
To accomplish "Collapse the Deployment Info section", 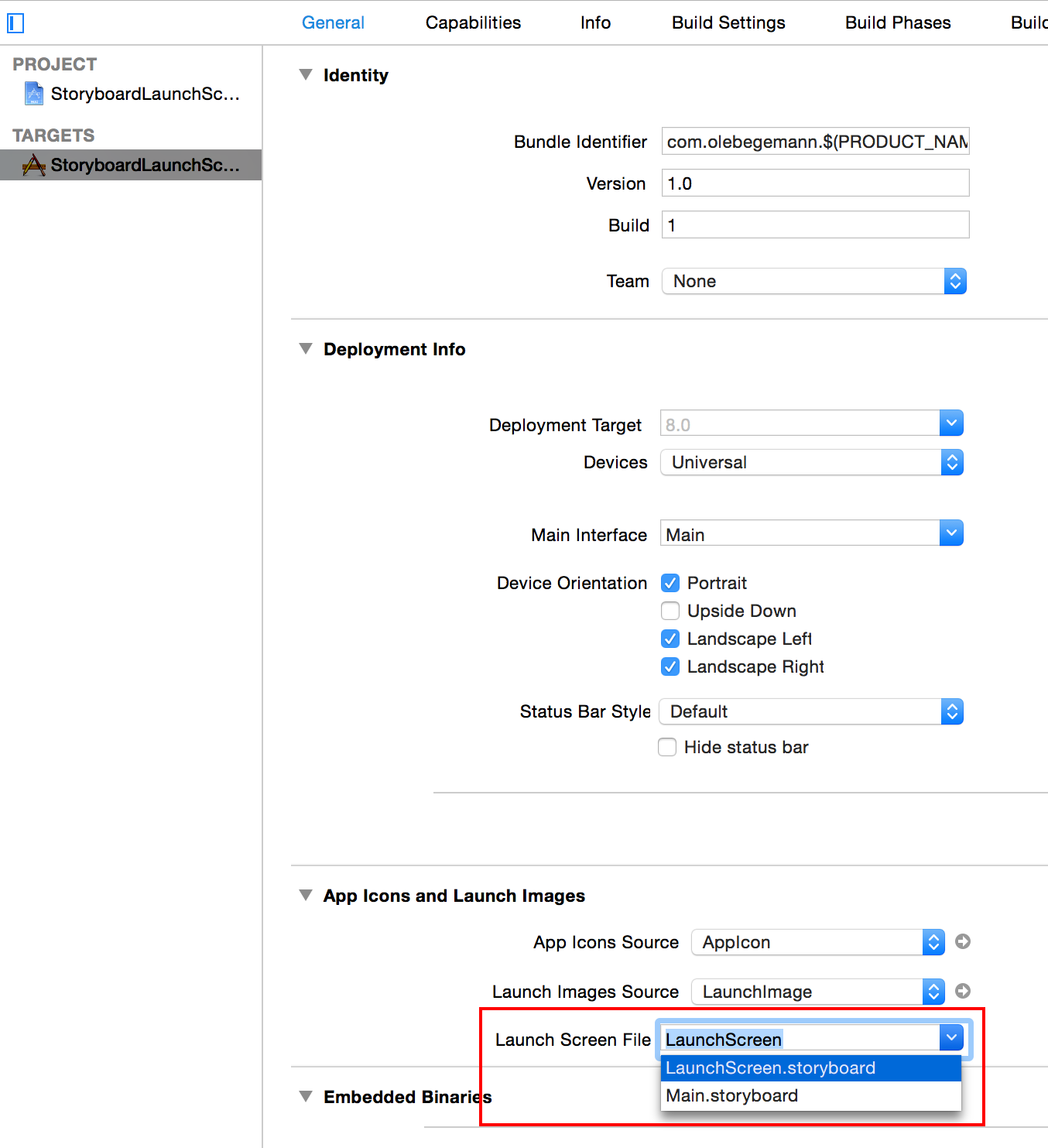I will click(x=306, y=349).
